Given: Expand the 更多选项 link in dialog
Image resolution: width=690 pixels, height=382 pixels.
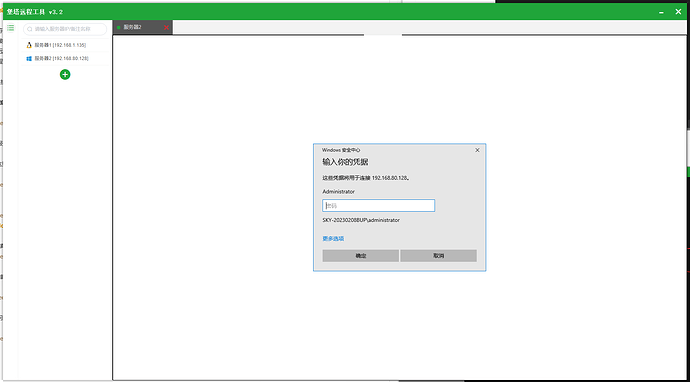Looking at the screenshot, I should [x=333, y=239].
